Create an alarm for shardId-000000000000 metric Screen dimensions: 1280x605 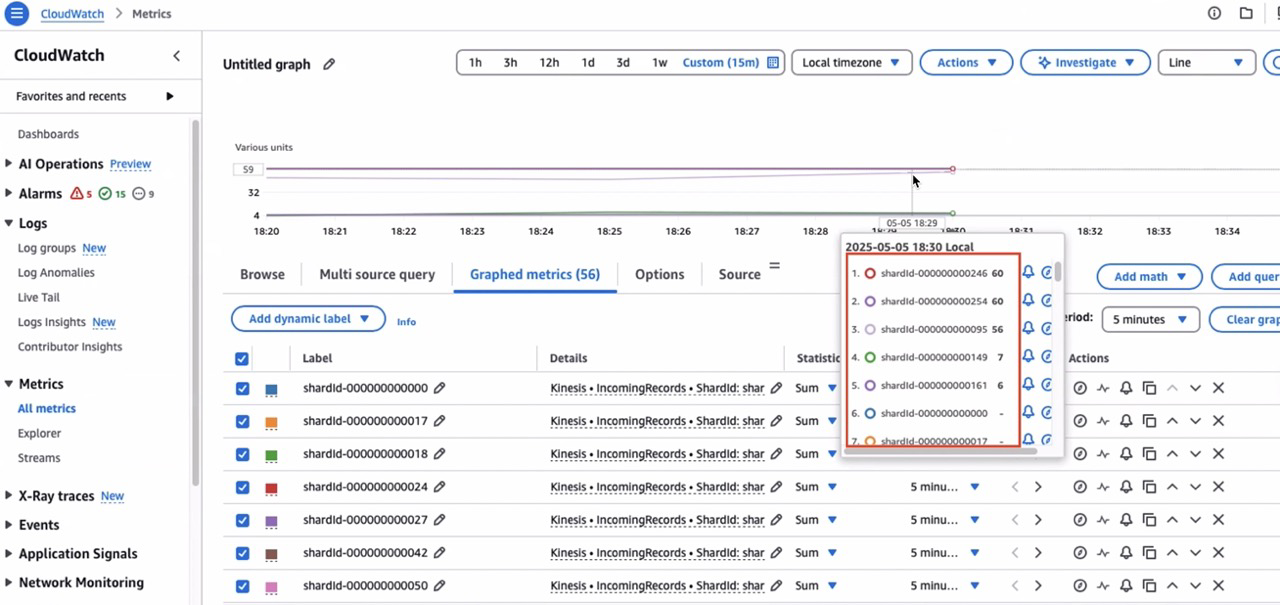tap(1125, 388)
